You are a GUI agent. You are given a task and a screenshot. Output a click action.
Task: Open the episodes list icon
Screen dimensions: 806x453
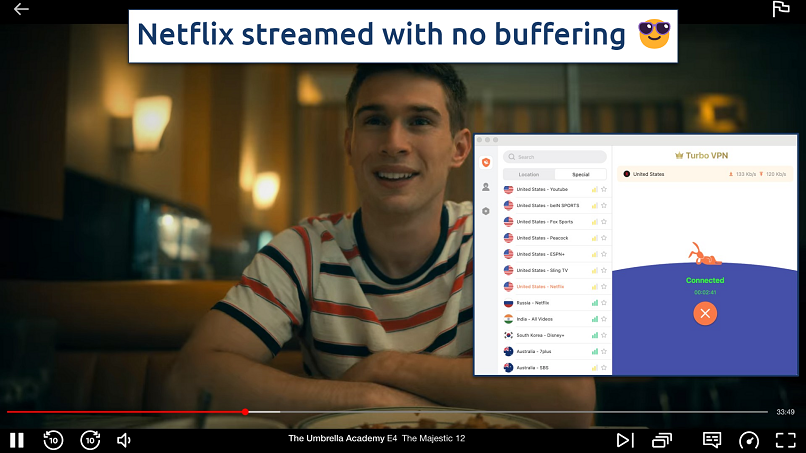tap(662, 440)
